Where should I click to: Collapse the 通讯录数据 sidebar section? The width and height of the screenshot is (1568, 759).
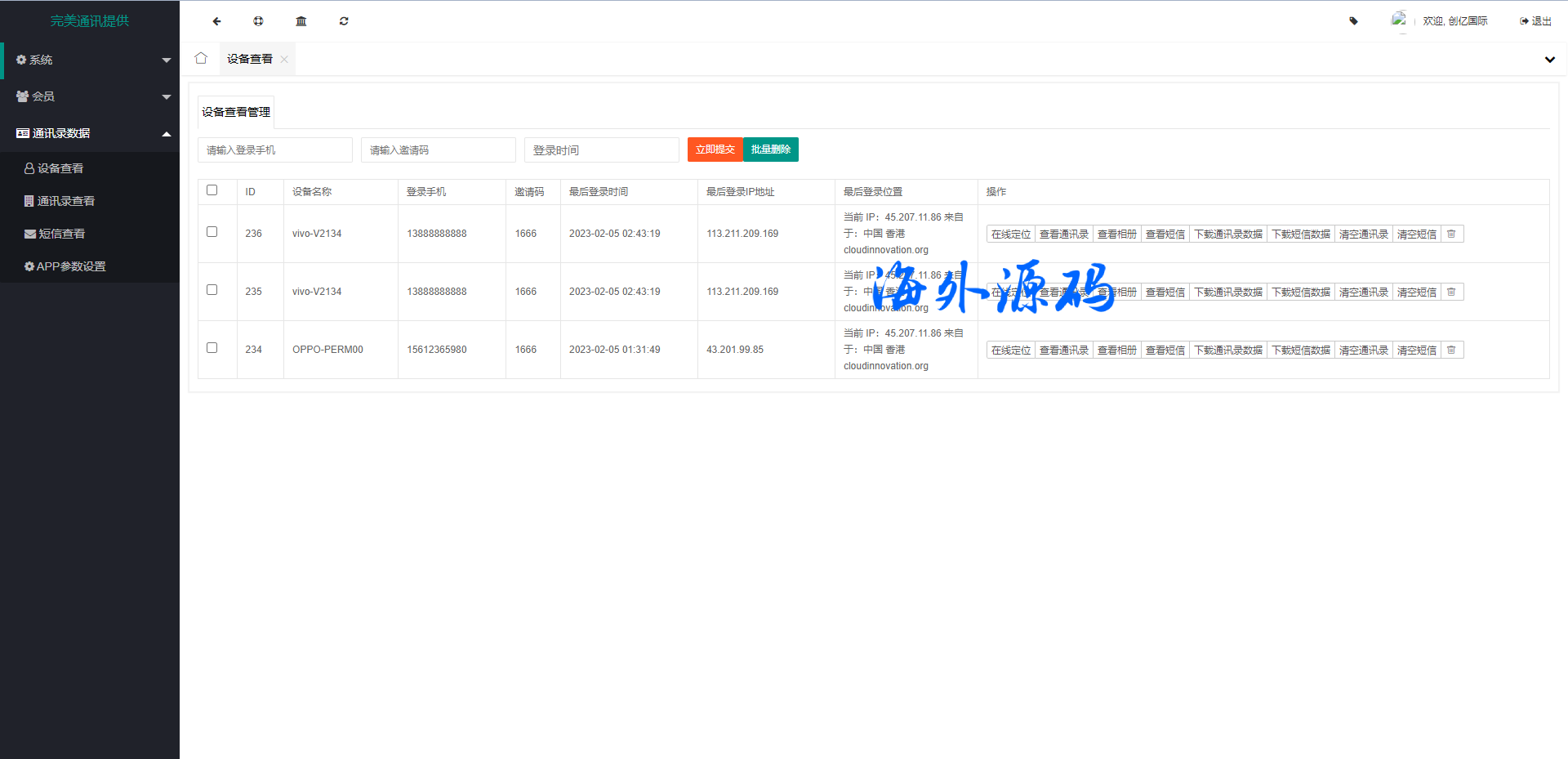point(90,133)
